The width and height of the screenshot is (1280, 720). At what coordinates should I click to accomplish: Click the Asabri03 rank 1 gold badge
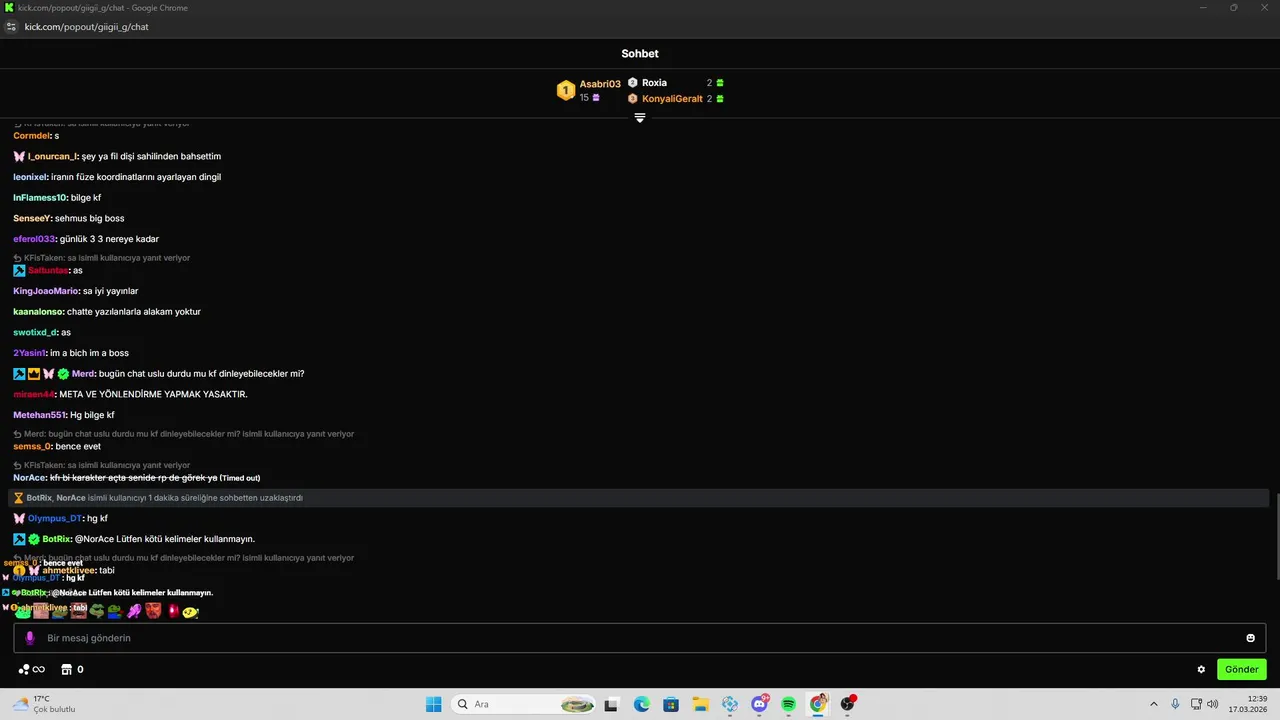tap(565, 91)
